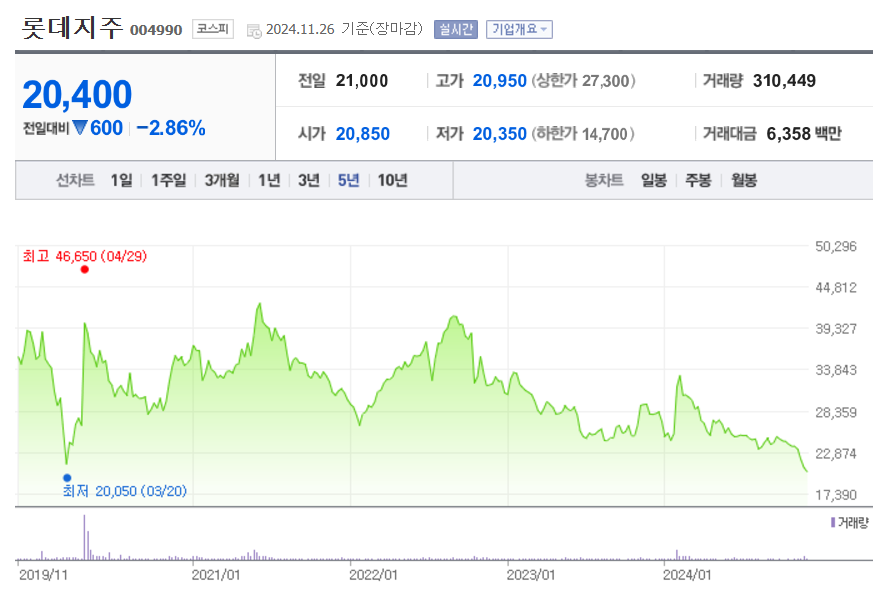Click the current price 20,400
Viewport: 873px width, 590px height.
(x=77, y=94)
